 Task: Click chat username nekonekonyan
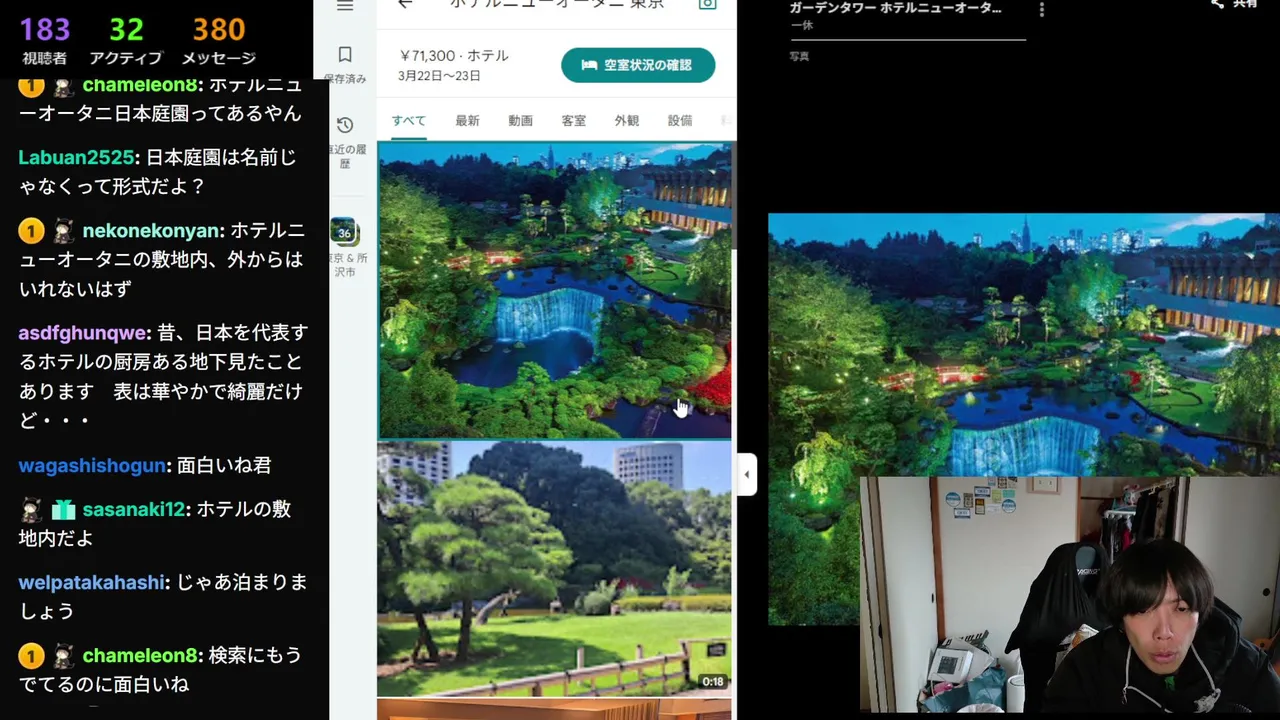(x=151, y=231)
